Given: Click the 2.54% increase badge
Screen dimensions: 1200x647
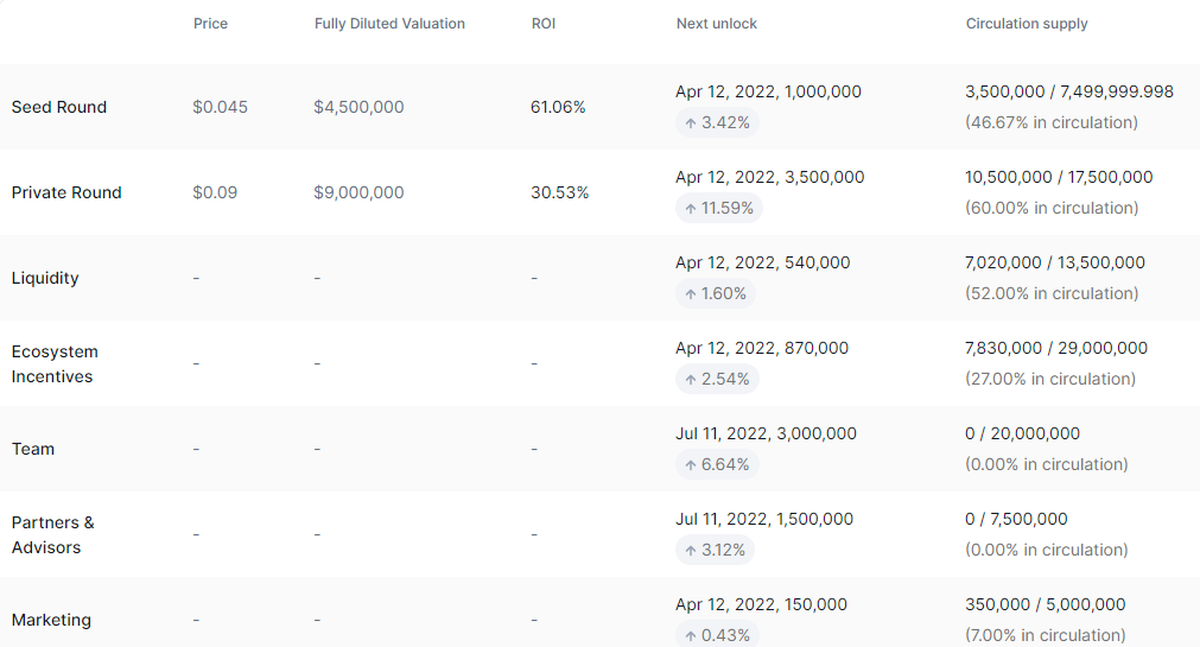Looking at the screenshot, I should point(718,379).
